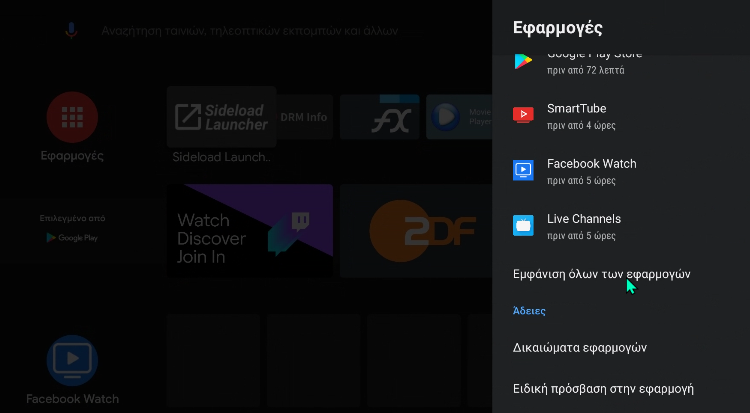
Task: Focus the dimmed search field
Action: [249, 31]
